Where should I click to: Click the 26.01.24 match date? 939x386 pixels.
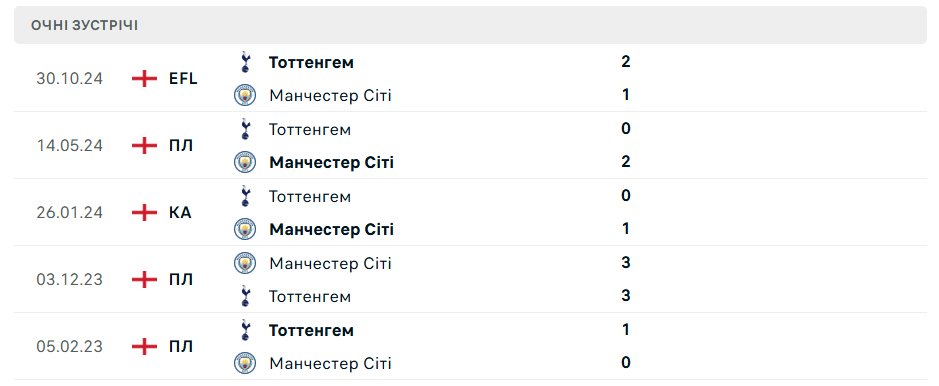pos(69,212)
